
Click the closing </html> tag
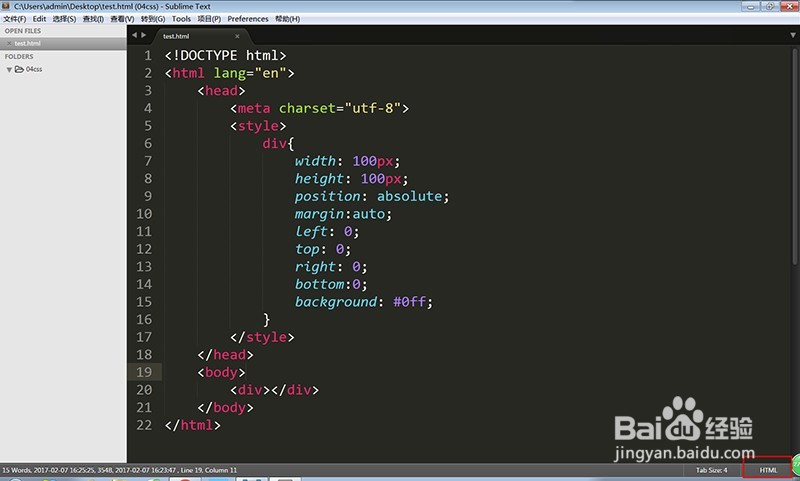pos(193,425)
